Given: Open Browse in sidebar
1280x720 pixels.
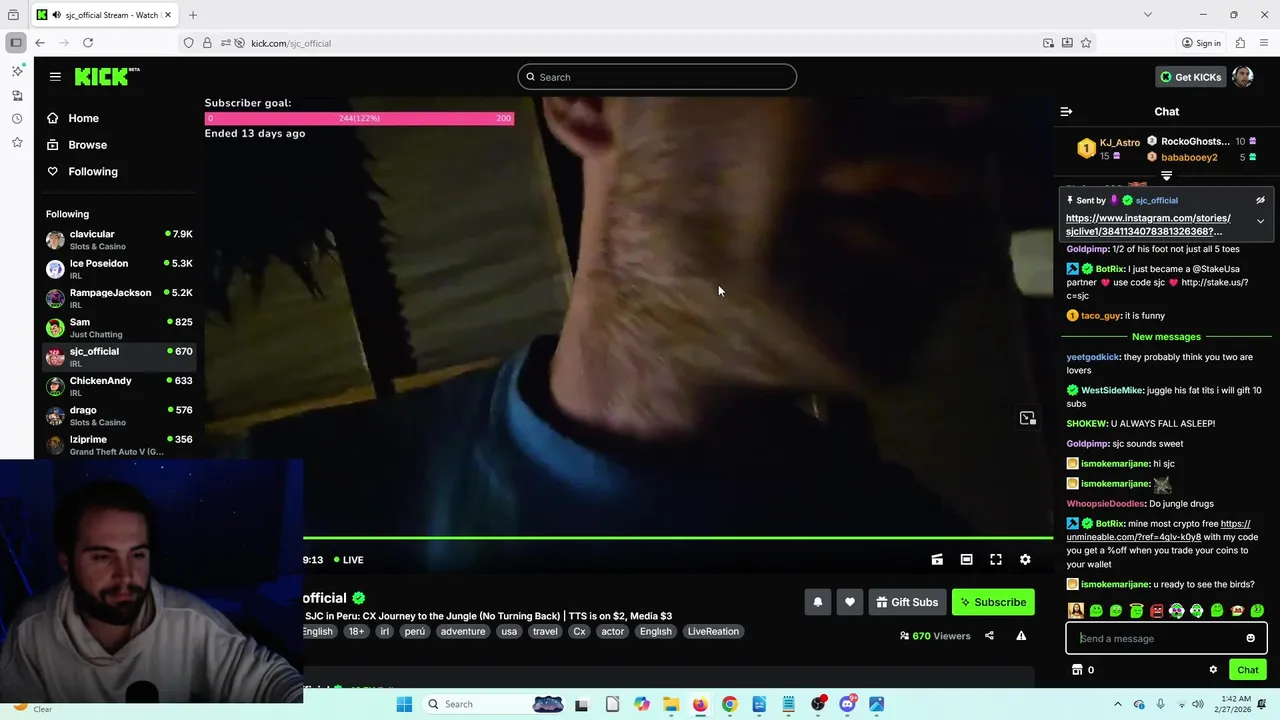Looking at the screenshot, I should tap(77, 145).
